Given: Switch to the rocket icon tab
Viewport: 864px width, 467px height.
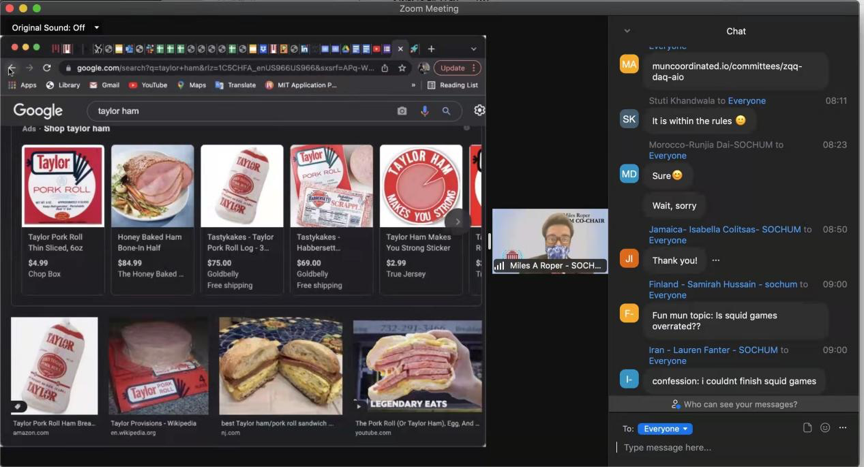Looking at the screenshot, I should [x=414, y=49].
